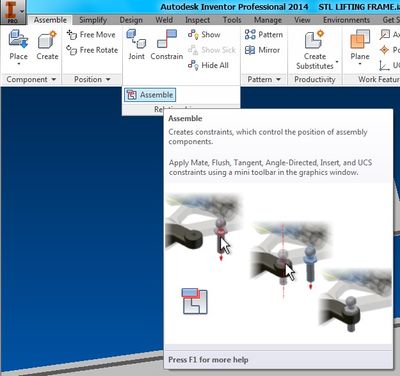Click the Create component tool
The image size is (400, 376).
pos(47,45)
